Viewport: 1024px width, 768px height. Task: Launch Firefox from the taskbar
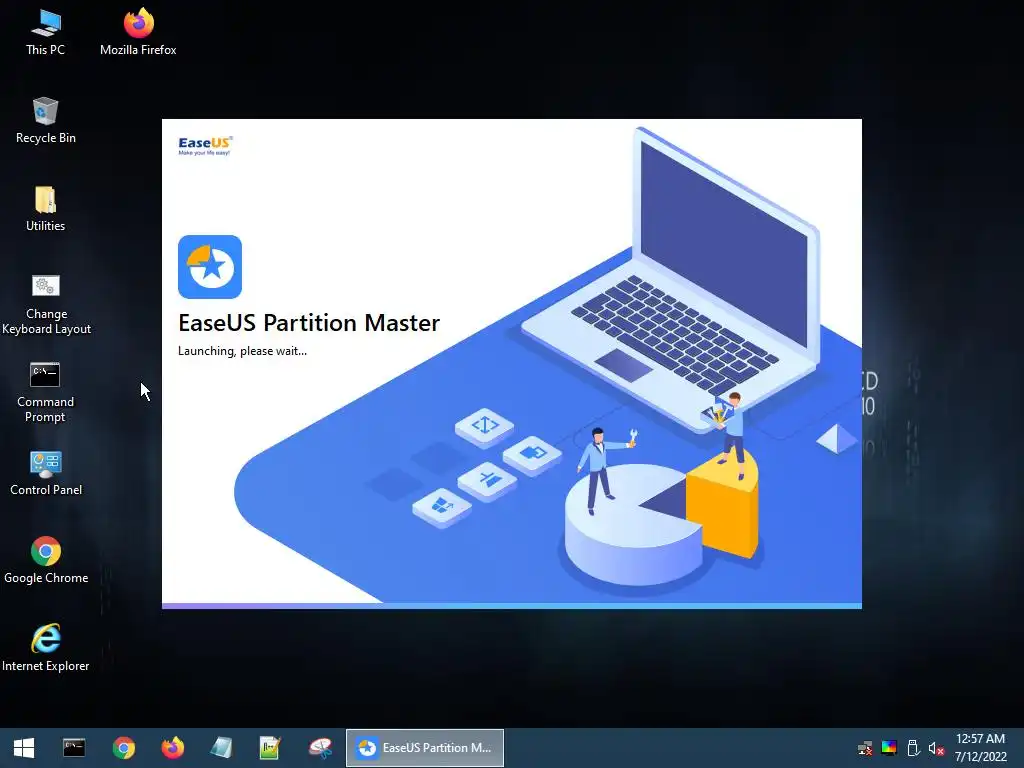(x=172, y=748)
